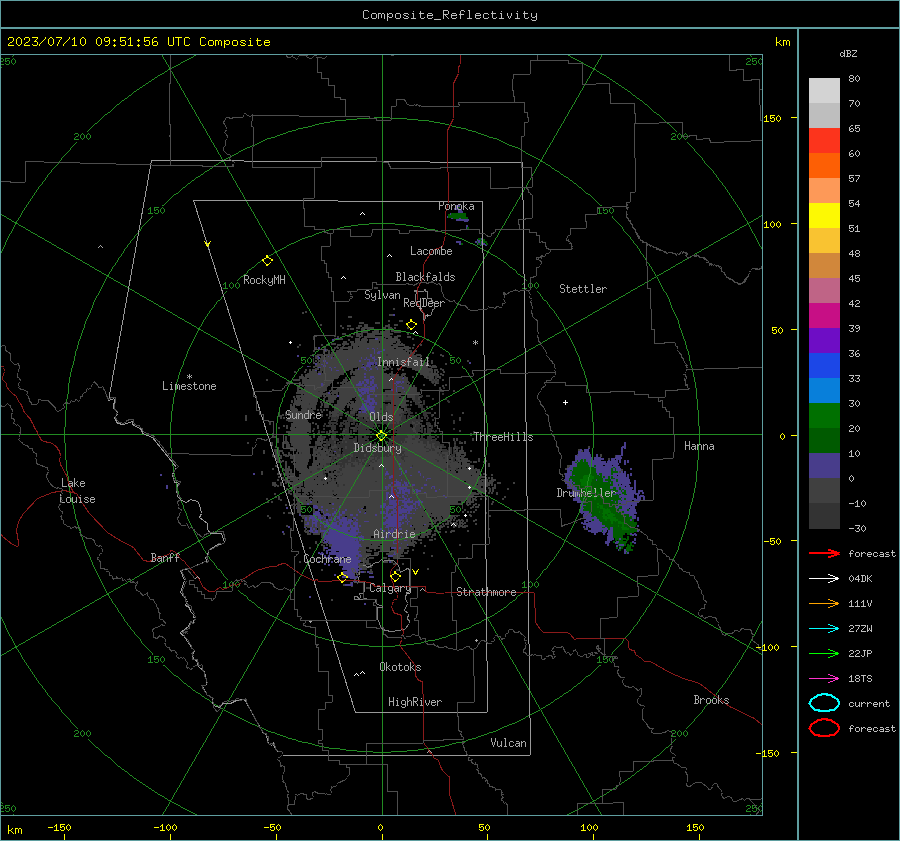Screen dimensions: 900x841
Task: Click the Banff city label
Action: (x=165, y=558)
